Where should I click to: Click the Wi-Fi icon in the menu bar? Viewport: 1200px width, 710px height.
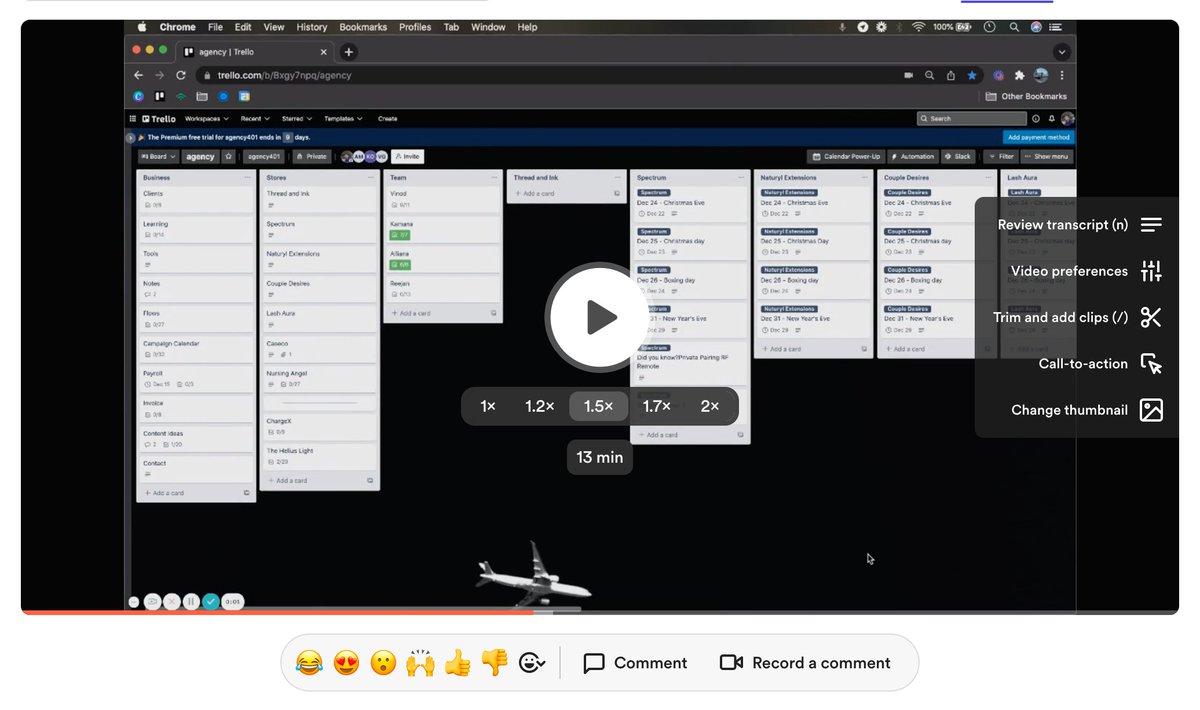(918, 27)
